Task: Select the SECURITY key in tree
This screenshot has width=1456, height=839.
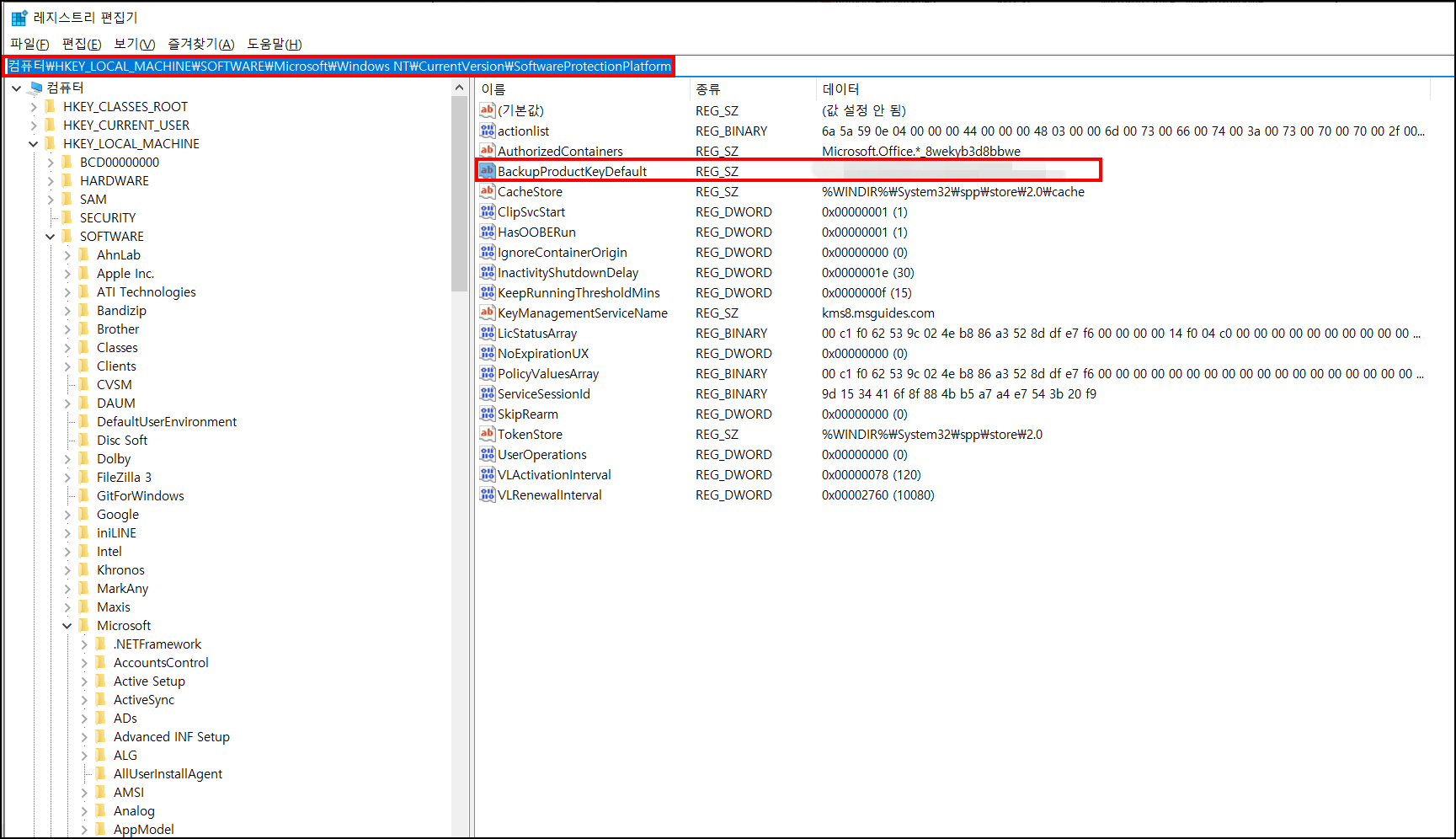Action: [108, 217]
